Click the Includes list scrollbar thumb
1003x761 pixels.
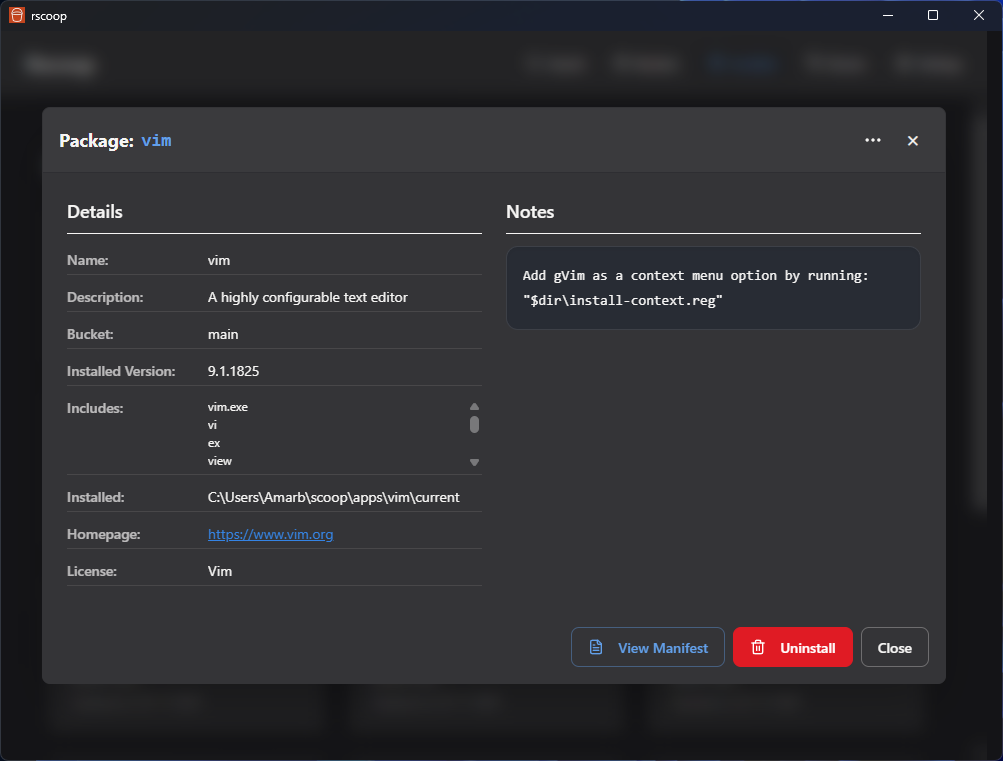tap(474, 425)
